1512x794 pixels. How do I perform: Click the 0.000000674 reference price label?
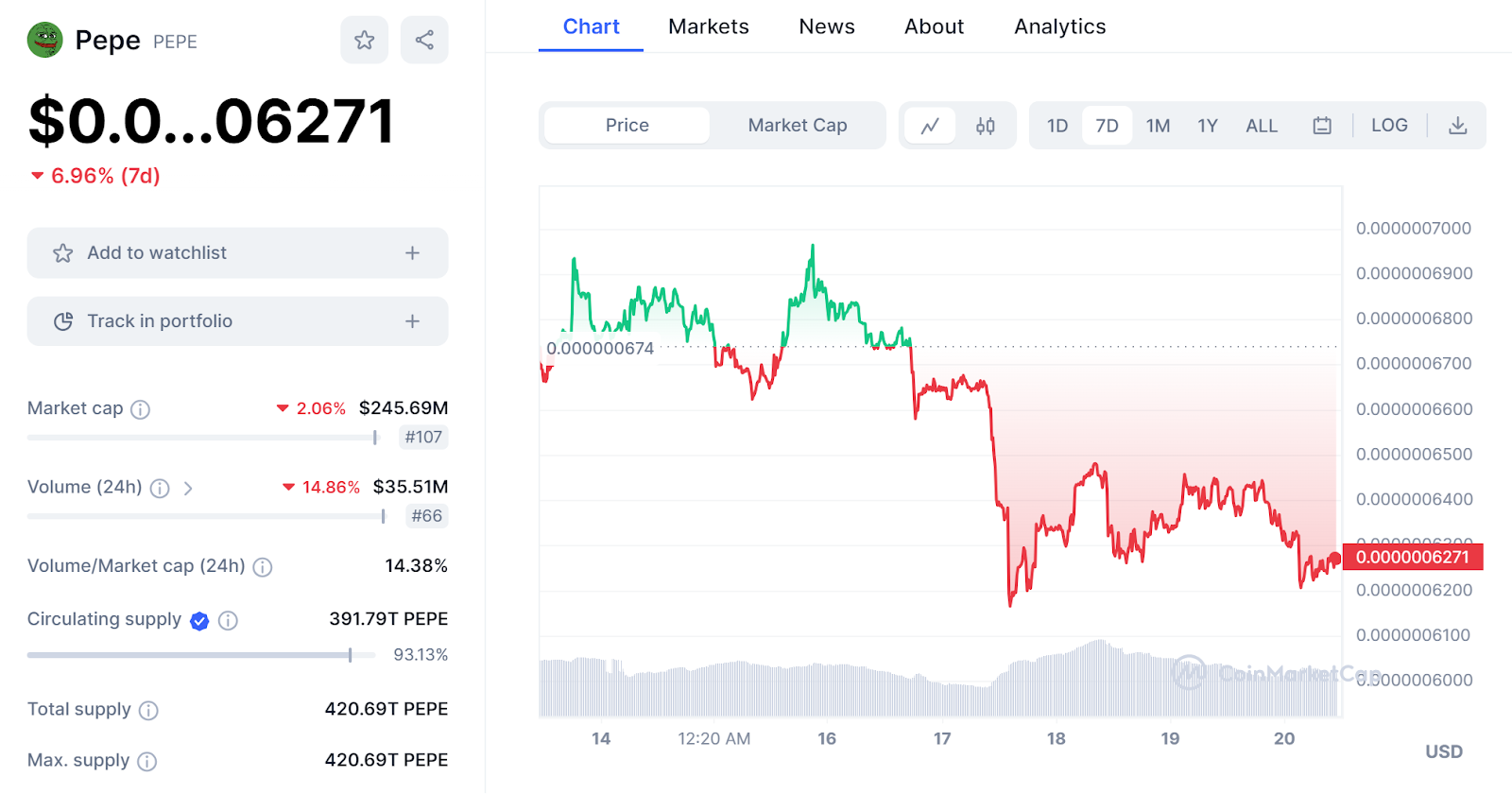tap(600, 349)
